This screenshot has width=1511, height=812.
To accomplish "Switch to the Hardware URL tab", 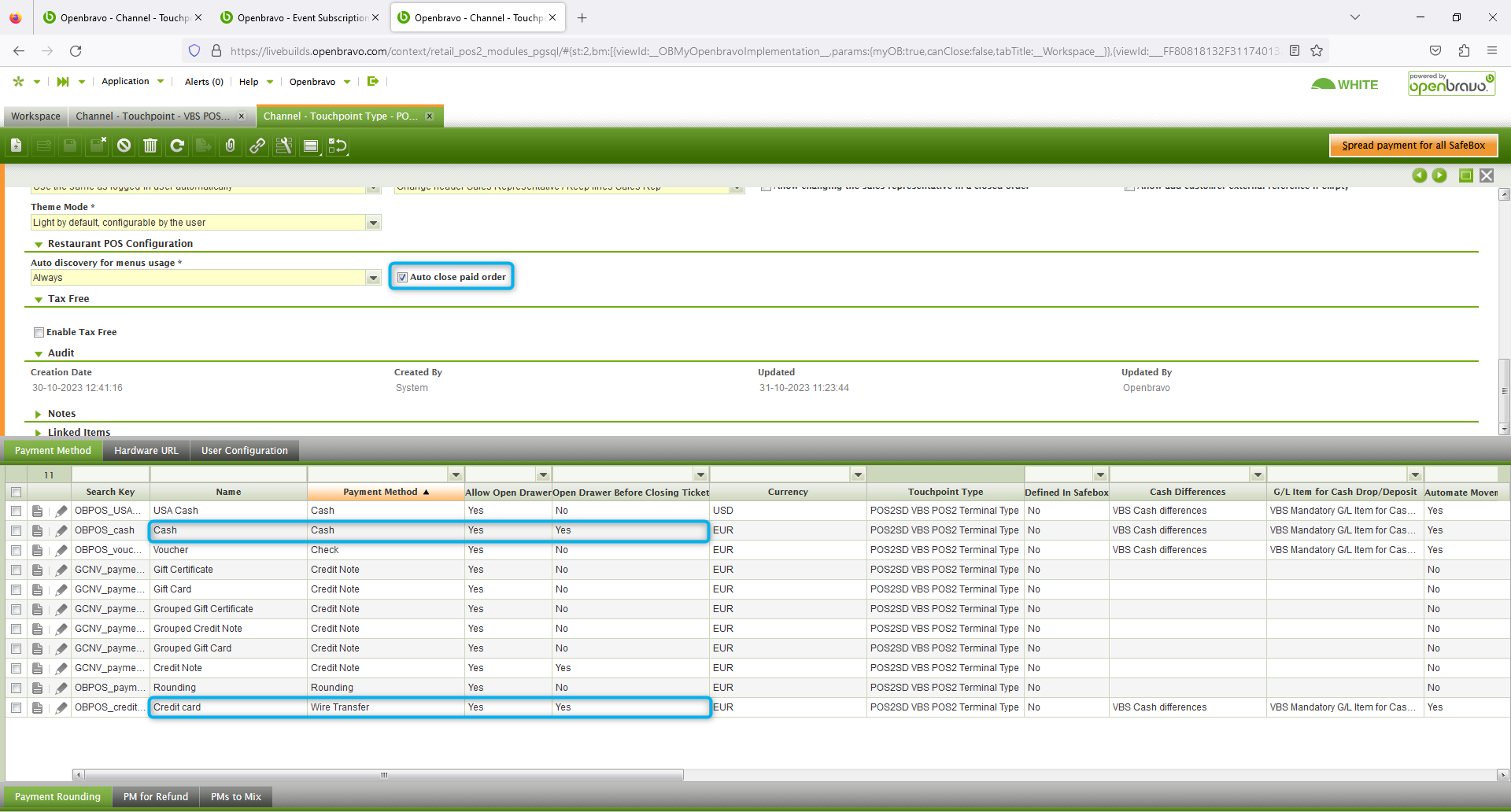I will 146,451.
